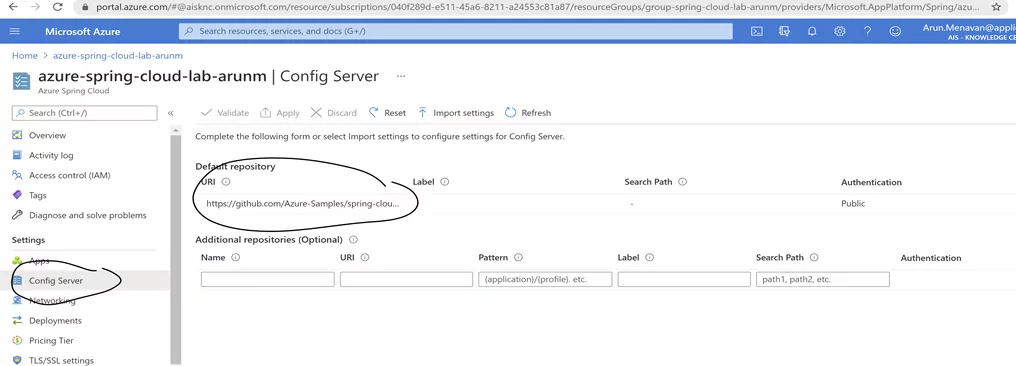
Task: Click the browser forward arrow
Action: 36,7
